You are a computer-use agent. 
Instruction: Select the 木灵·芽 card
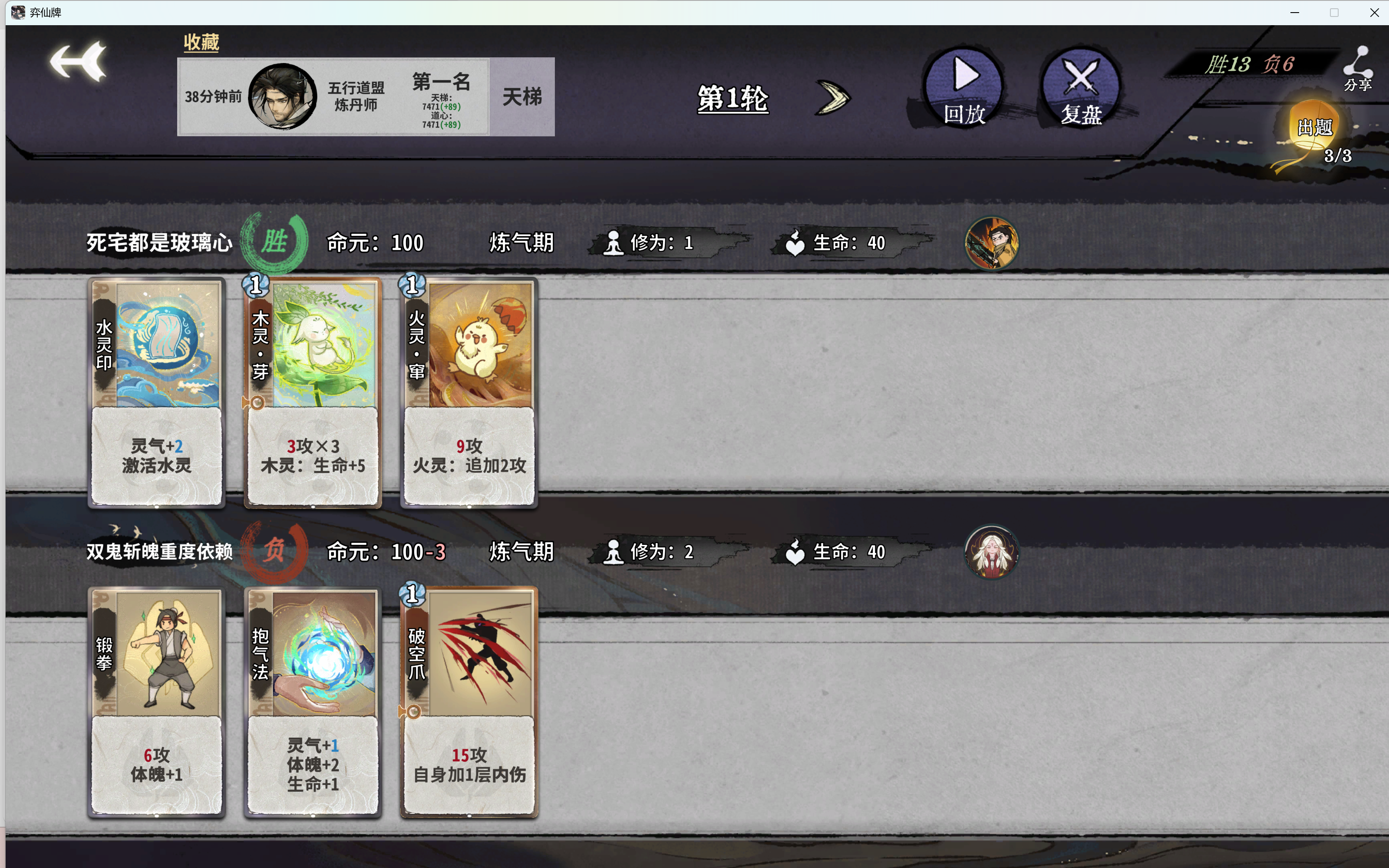(x=313, y=393)
